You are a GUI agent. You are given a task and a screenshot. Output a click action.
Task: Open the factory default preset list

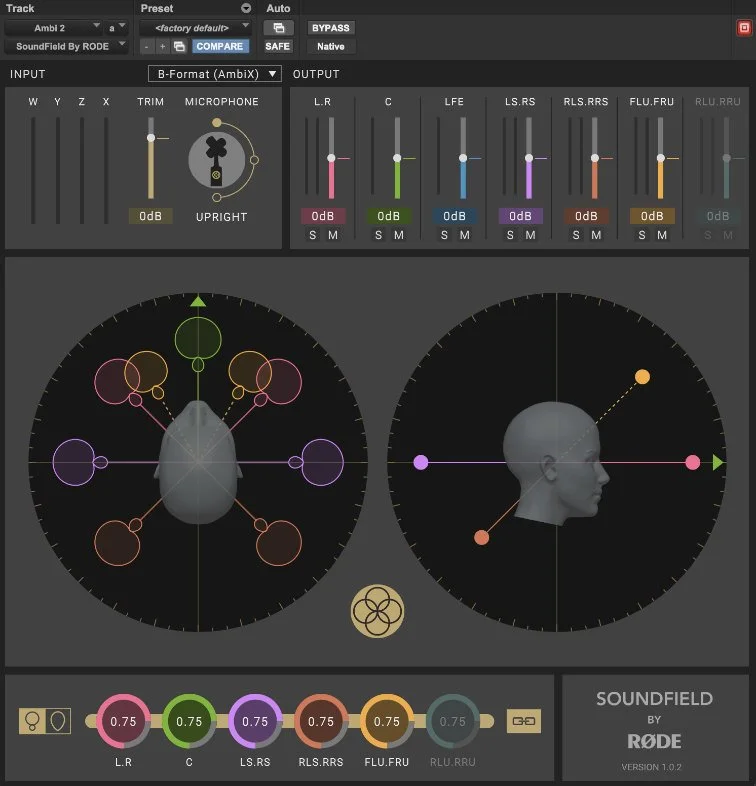tap(195, 28)
